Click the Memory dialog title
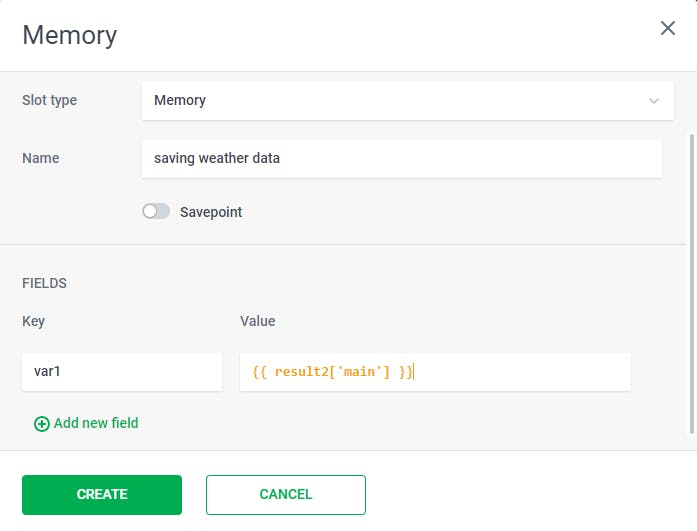The height and width of the screenshot is (531, 697). coord(70,35)
